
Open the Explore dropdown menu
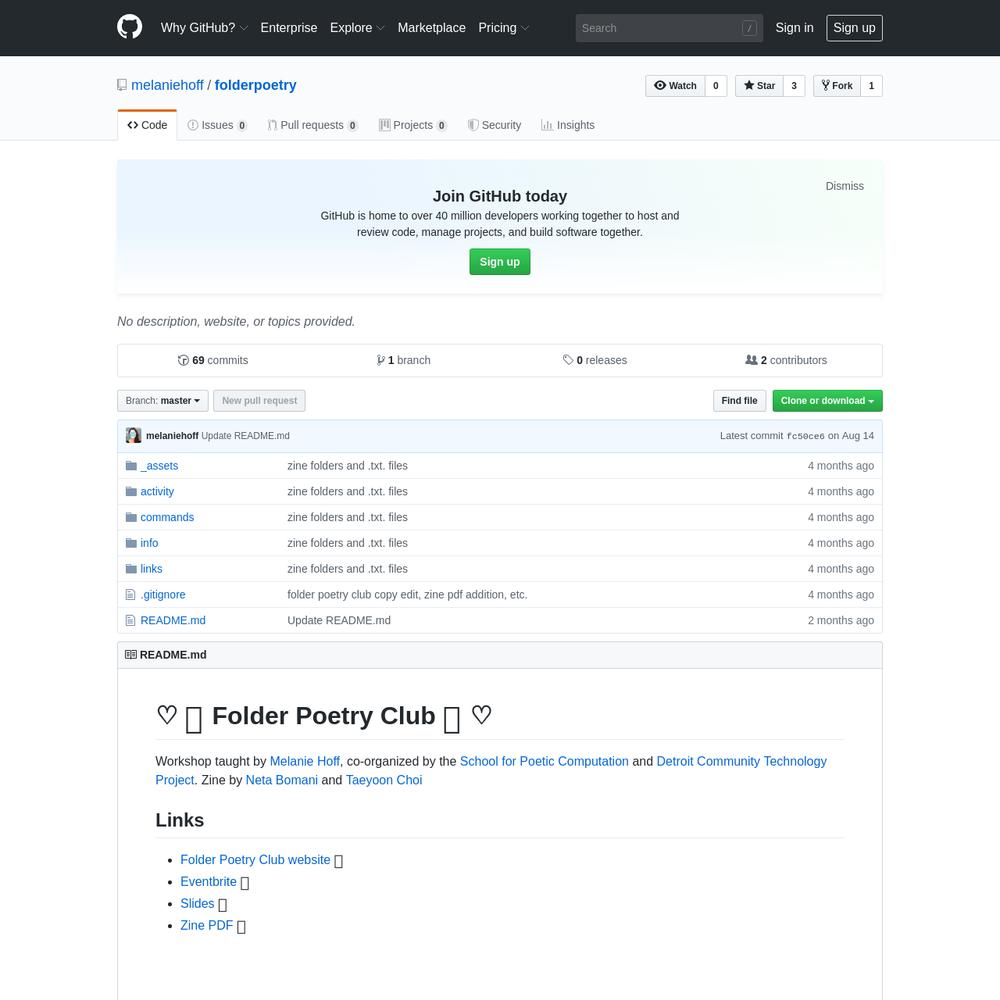point(357,28)
